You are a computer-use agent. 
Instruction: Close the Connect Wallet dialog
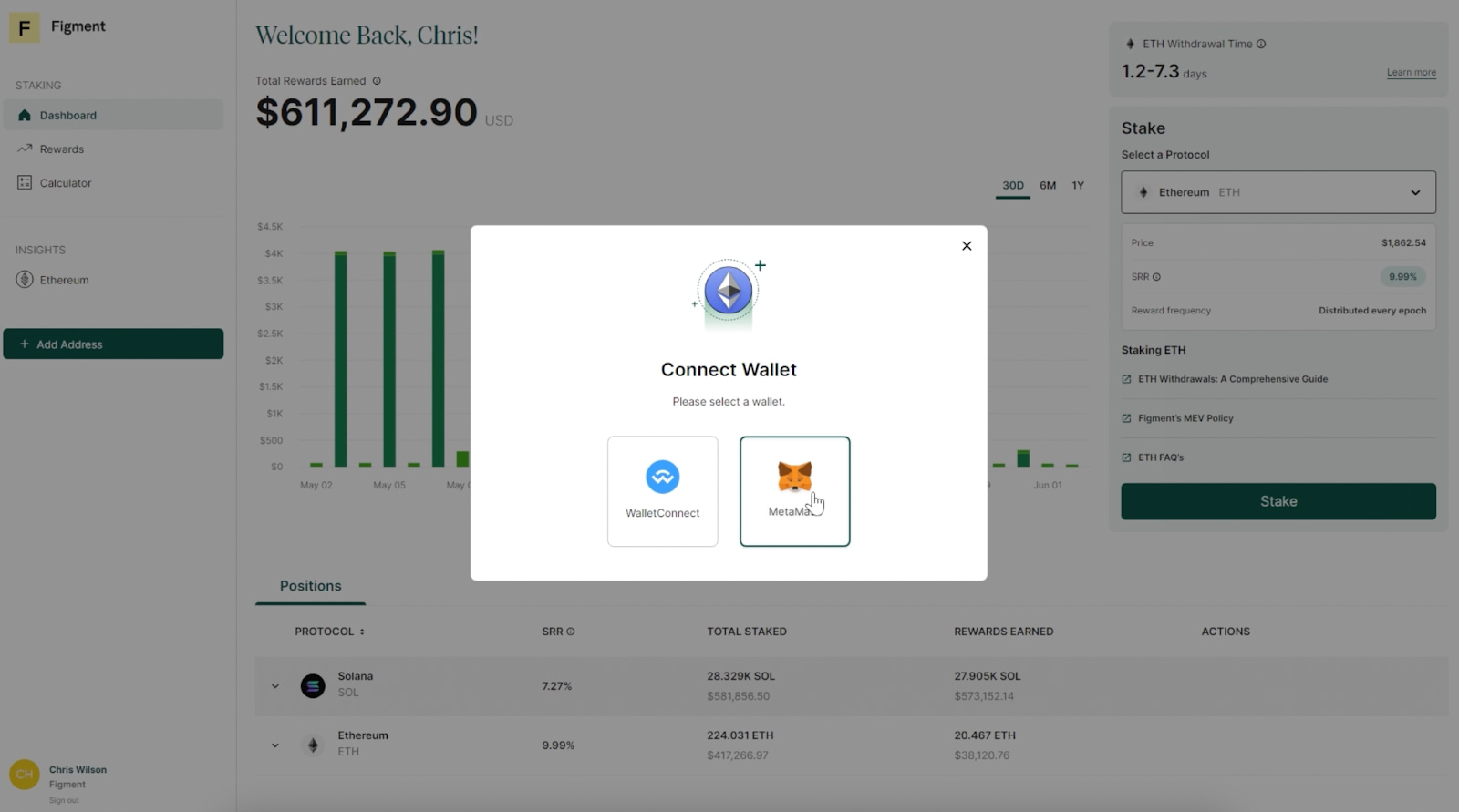coord(967,246)
